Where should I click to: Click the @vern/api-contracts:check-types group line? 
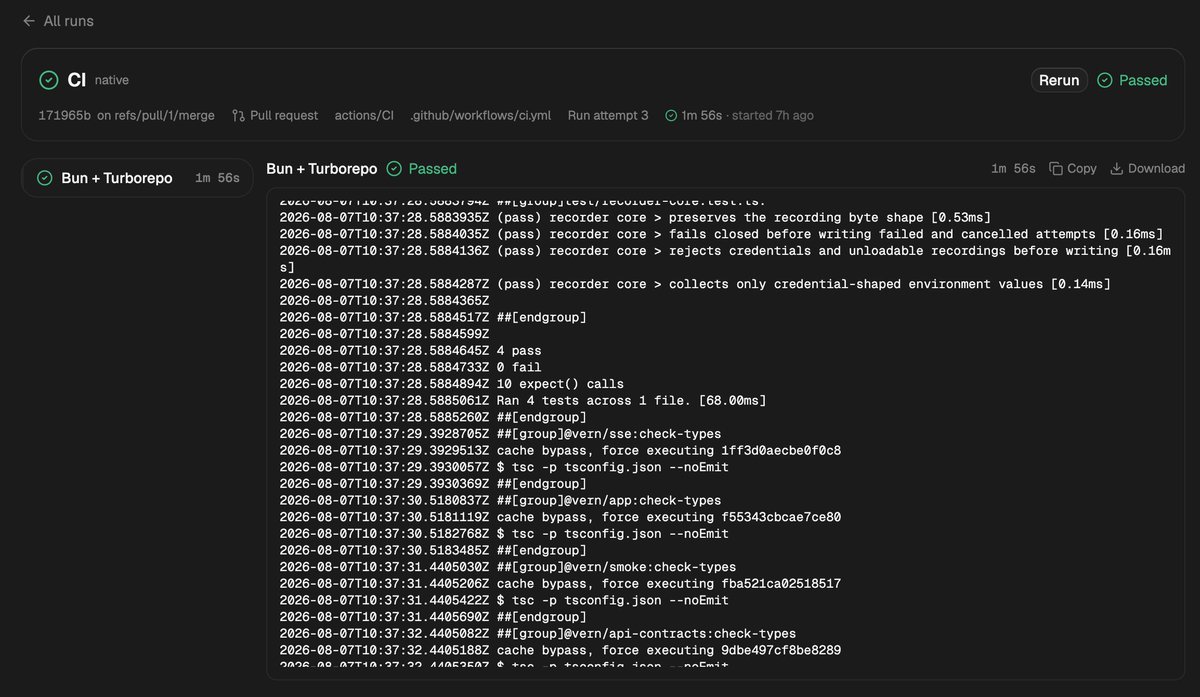[538, 633]
